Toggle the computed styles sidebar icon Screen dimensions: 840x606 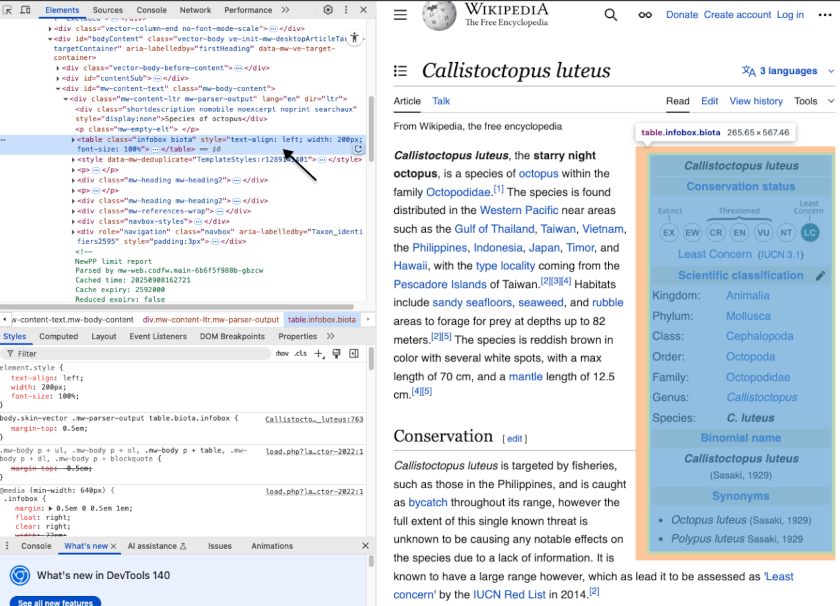pos(353,353)
